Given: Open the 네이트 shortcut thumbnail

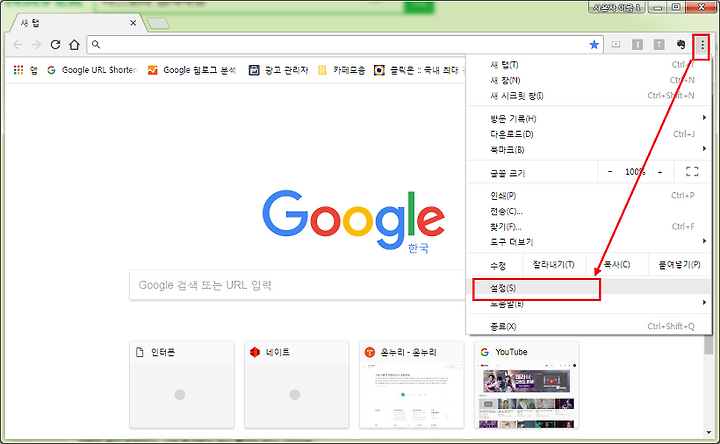Looking at the screenshot, I should tap(297, 384).
